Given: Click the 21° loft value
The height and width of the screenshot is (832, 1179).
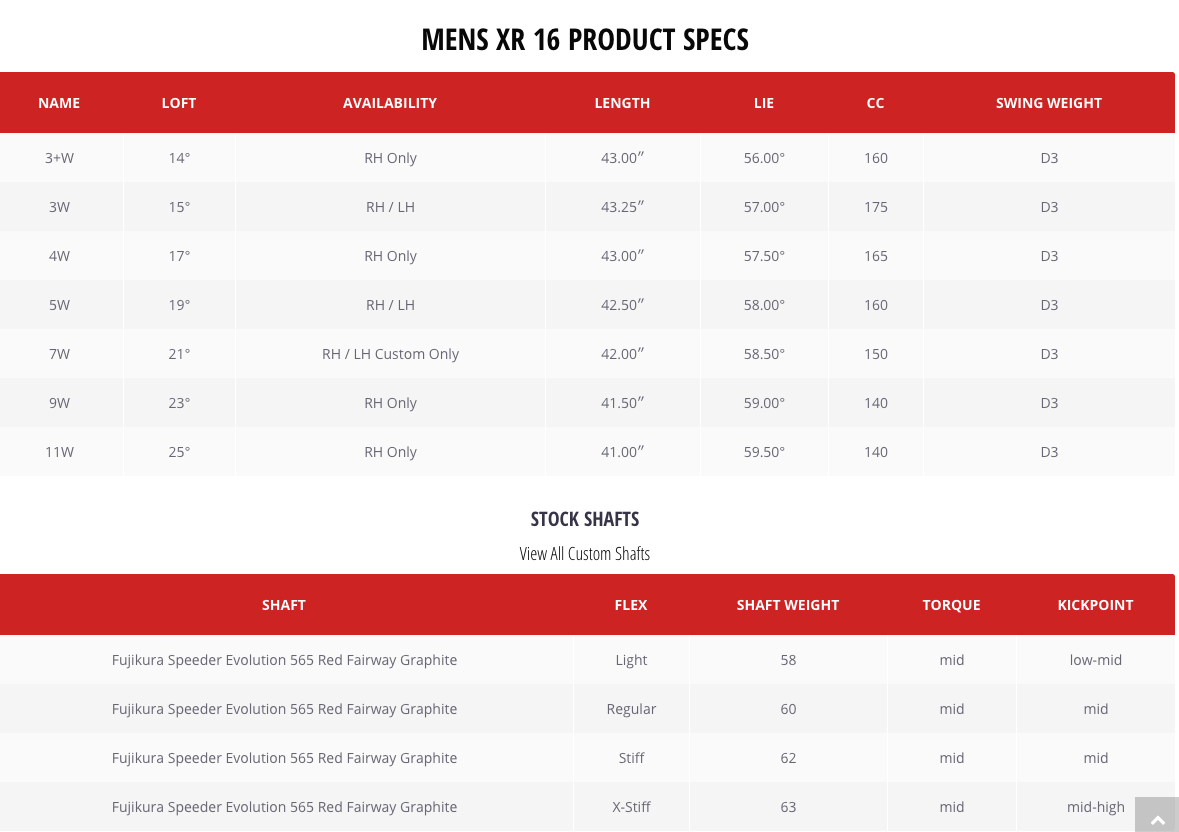Looking at the screenshot, I should 179,353.
